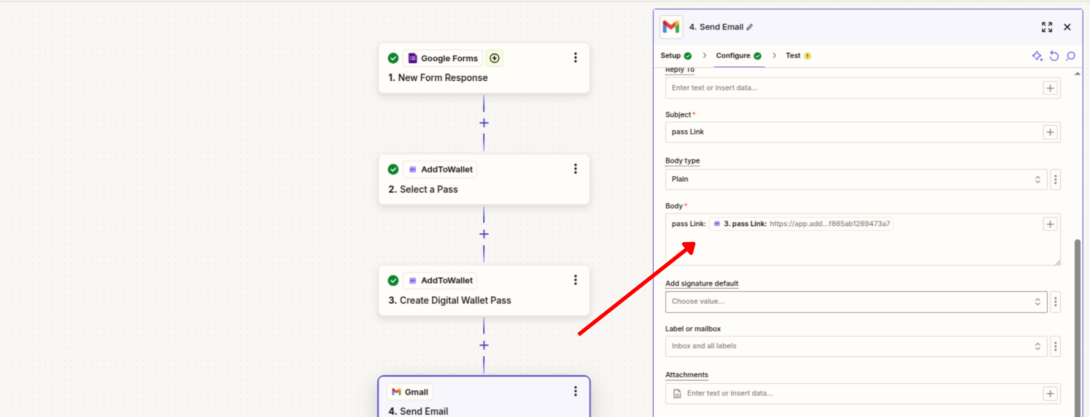
Task: Expand the Send Email panel to fullscreen
Action: [x=1047, y=27]
